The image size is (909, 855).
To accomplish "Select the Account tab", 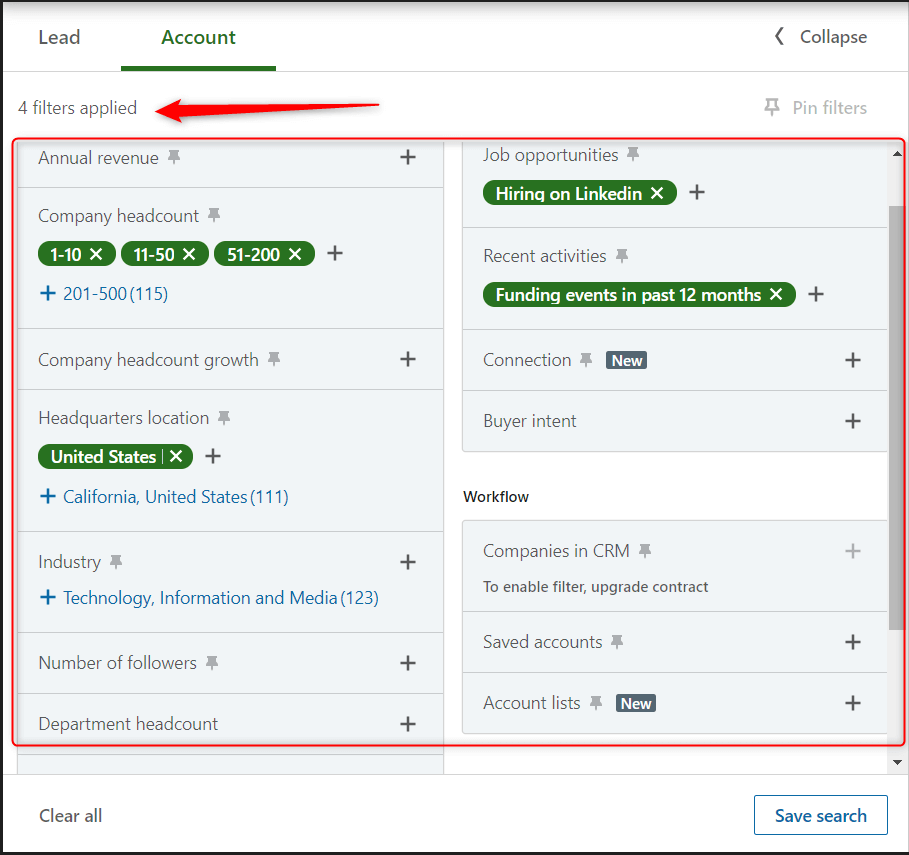I will tap(198, 37).
